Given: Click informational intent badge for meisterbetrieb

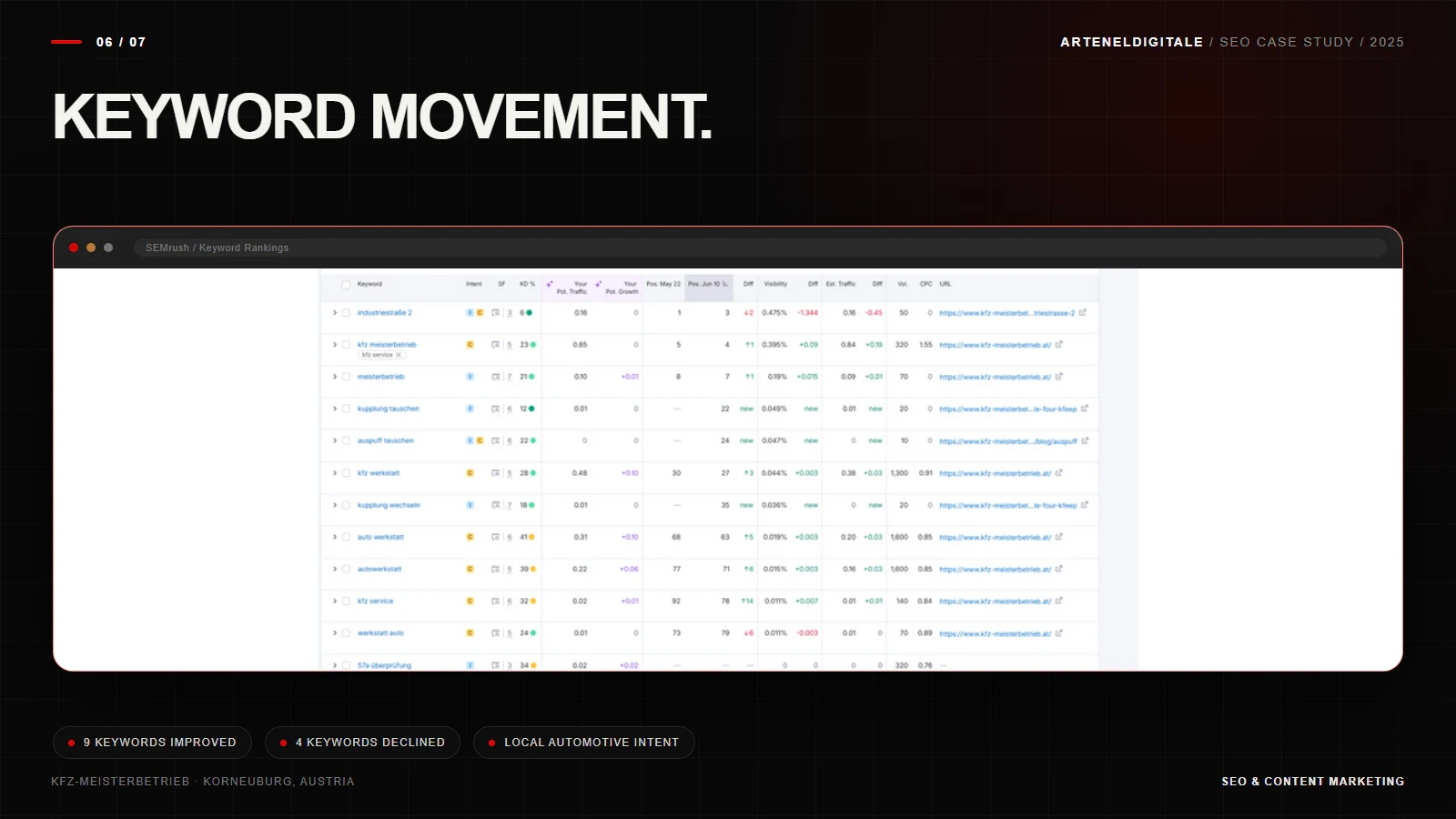Looking at the screenshot, I should (x=470, y=377).
